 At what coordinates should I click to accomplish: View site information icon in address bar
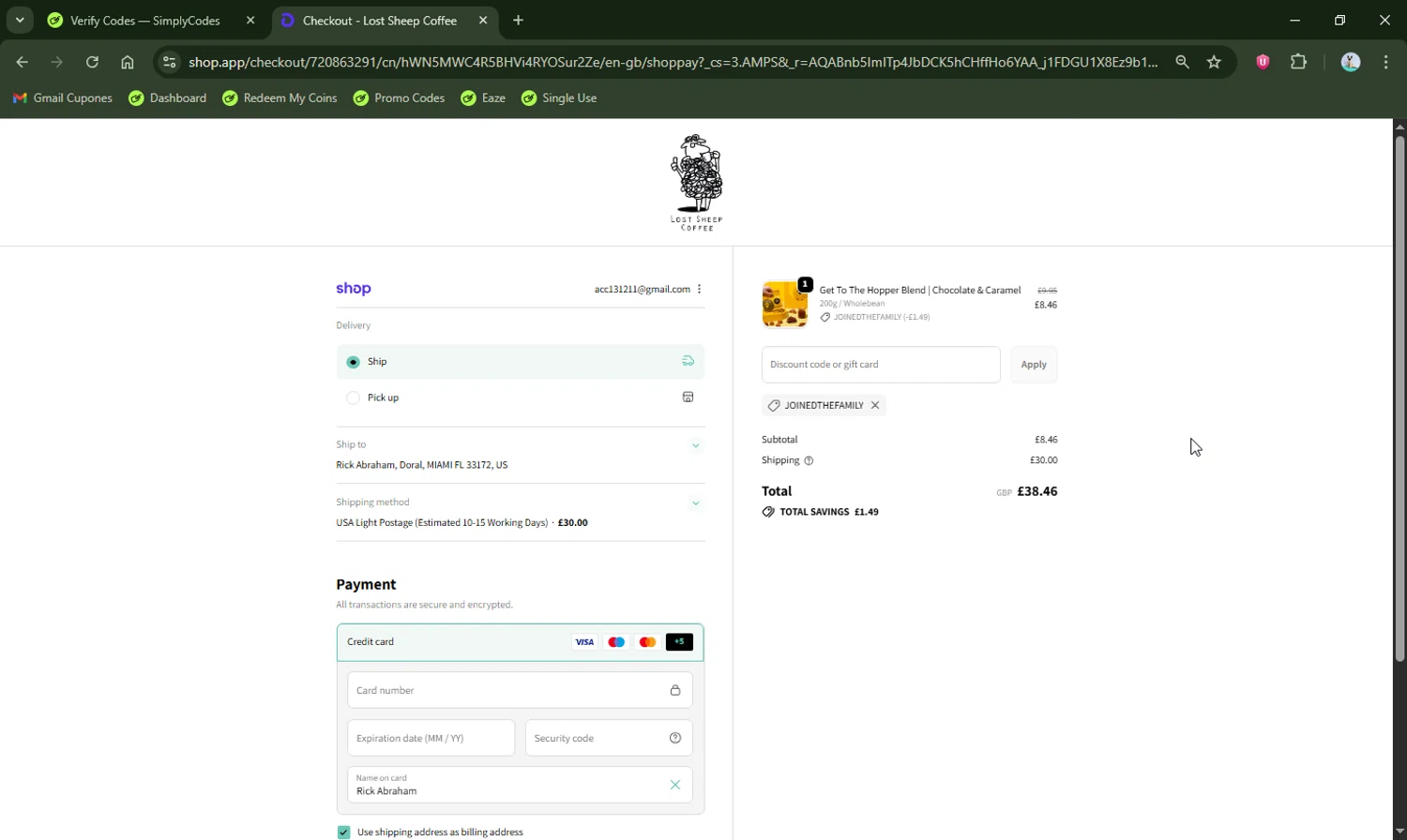pyautogui.click(x=169, y=62)
